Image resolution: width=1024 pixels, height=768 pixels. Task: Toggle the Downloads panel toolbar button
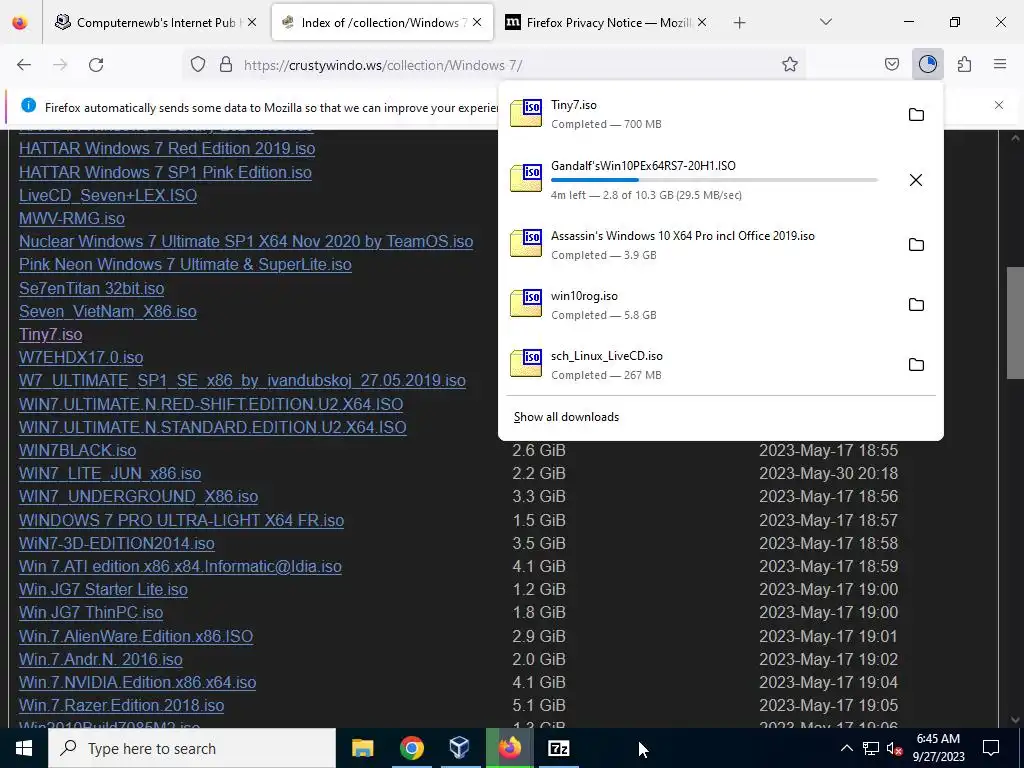click(927, 65)
